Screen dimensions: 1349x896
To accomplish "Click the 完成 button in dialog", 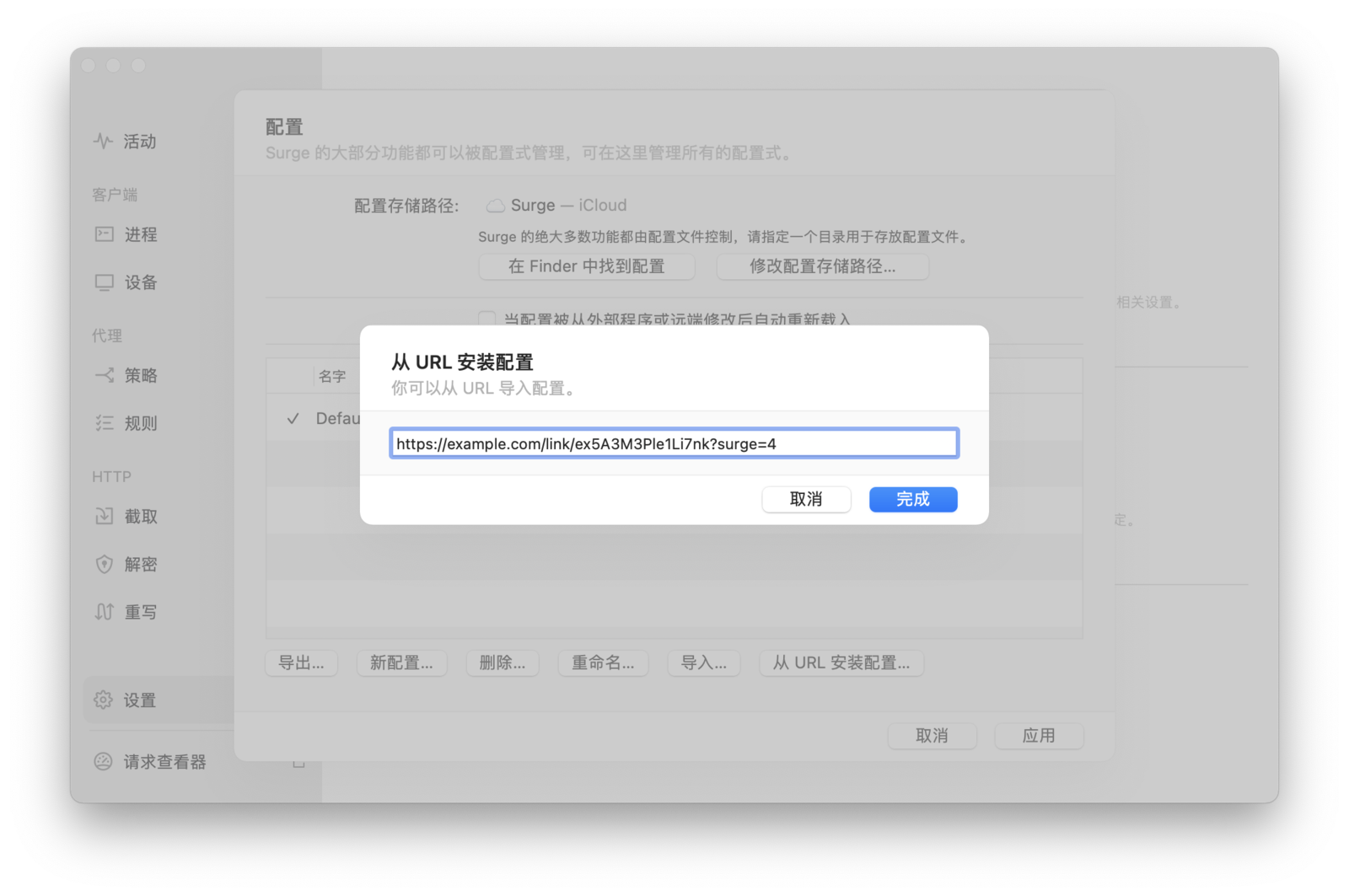I will (912, 499).
